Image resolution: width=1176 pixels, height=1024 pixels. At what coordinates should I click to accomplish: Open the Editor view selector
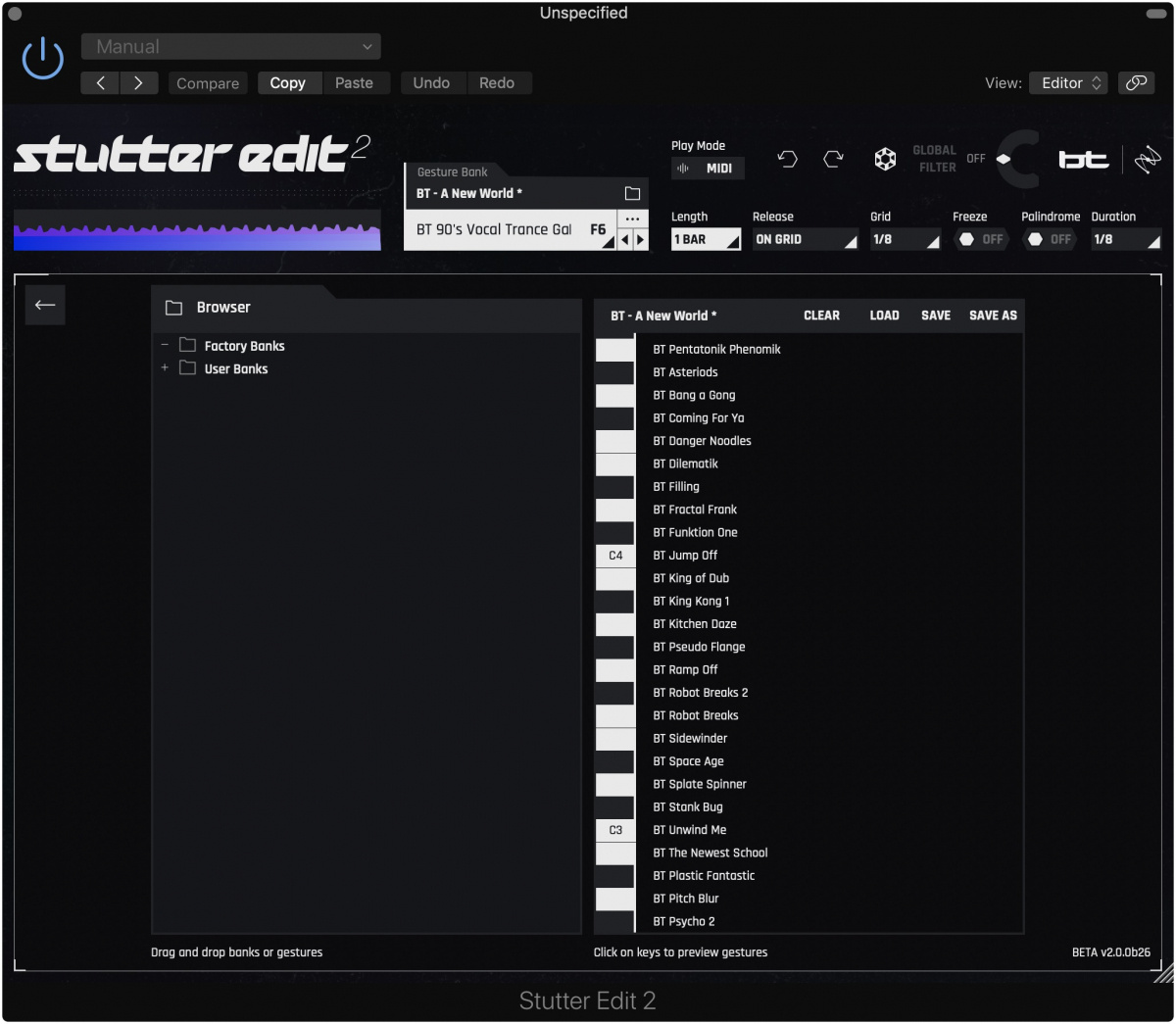pos(1067,83)
